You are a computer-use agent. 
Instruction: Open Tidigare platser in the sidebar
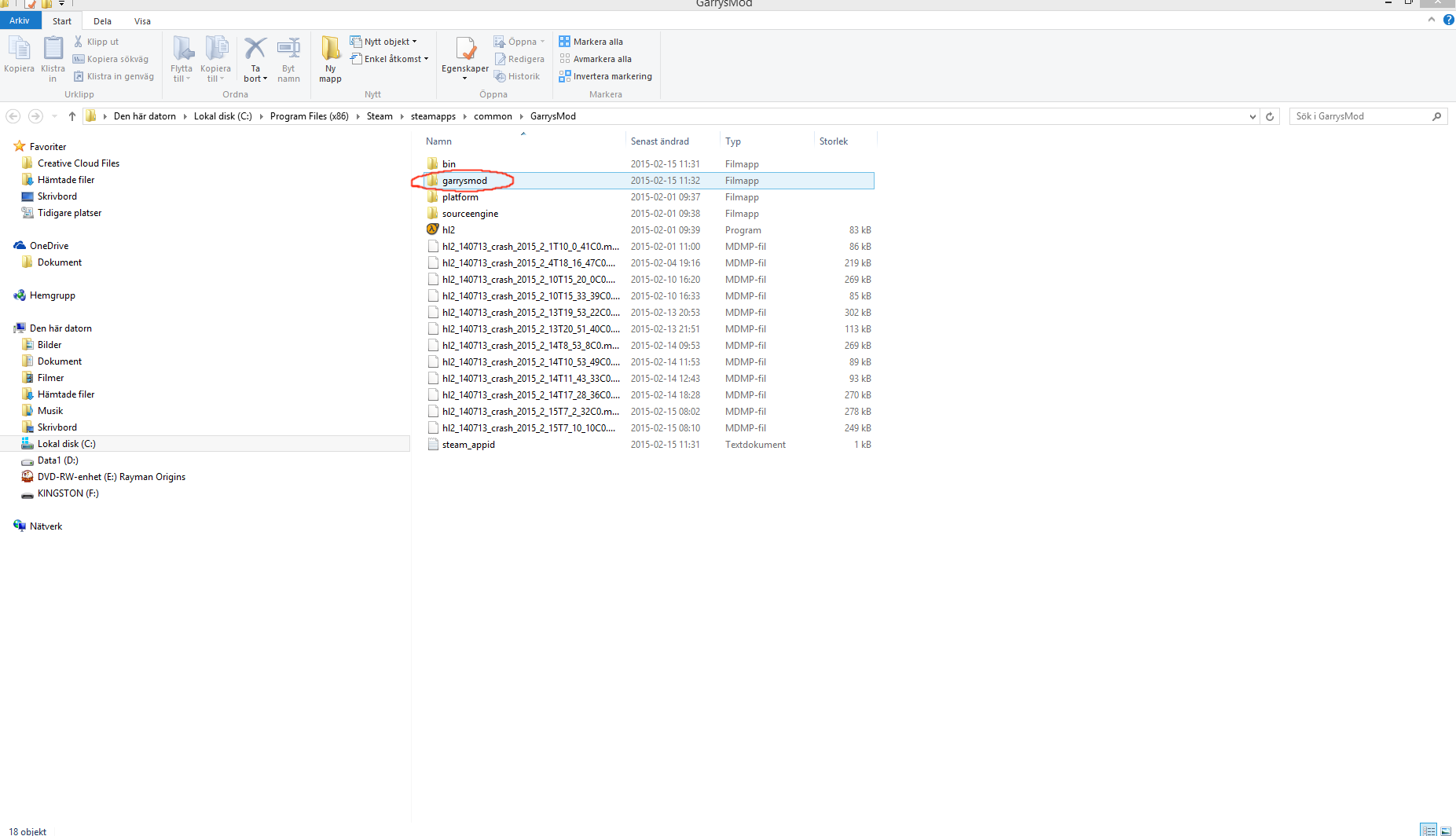(x=69, y=213)
